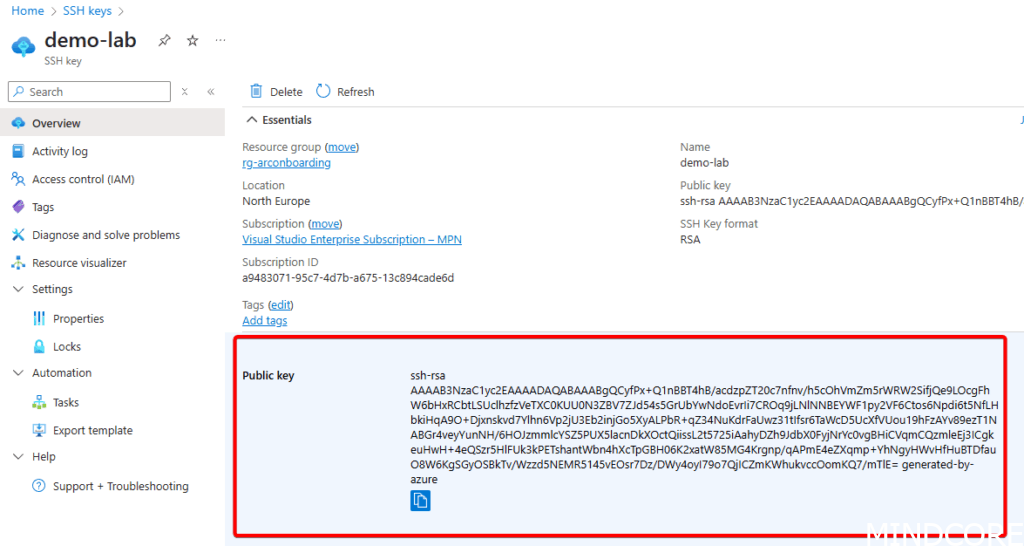This screenshot has height=546, width=1024.
Task: Collapse the Help group
Action: point(17,457)
